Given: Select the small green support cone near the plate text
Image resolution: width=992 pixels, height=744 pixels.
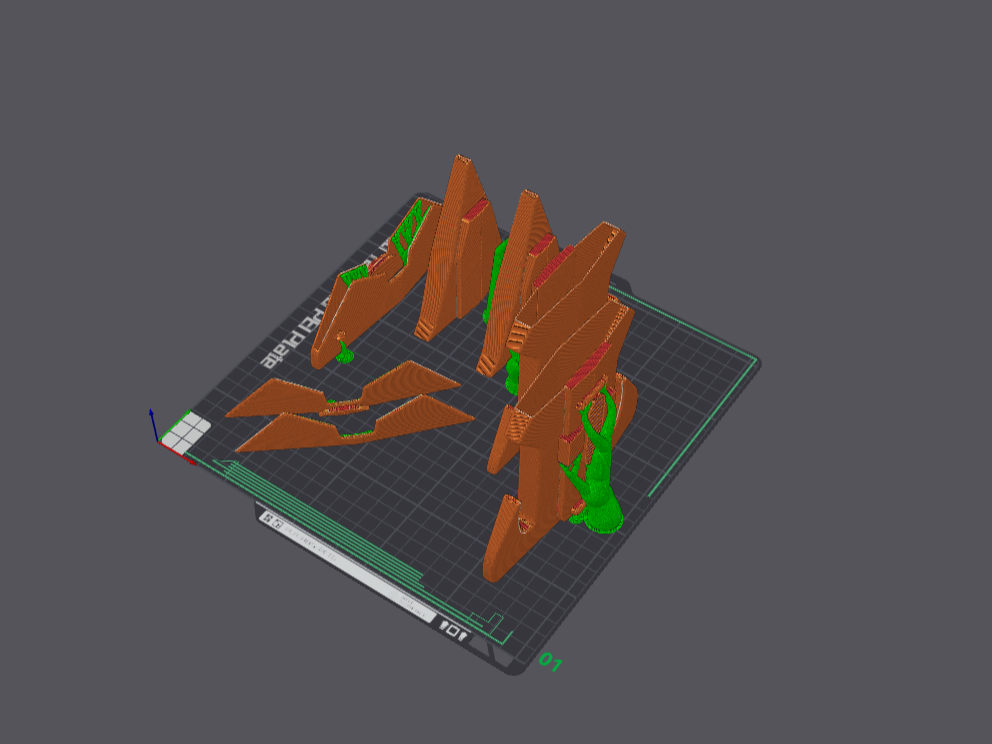Looking at the screenshot, I should (x=344, y=353).
